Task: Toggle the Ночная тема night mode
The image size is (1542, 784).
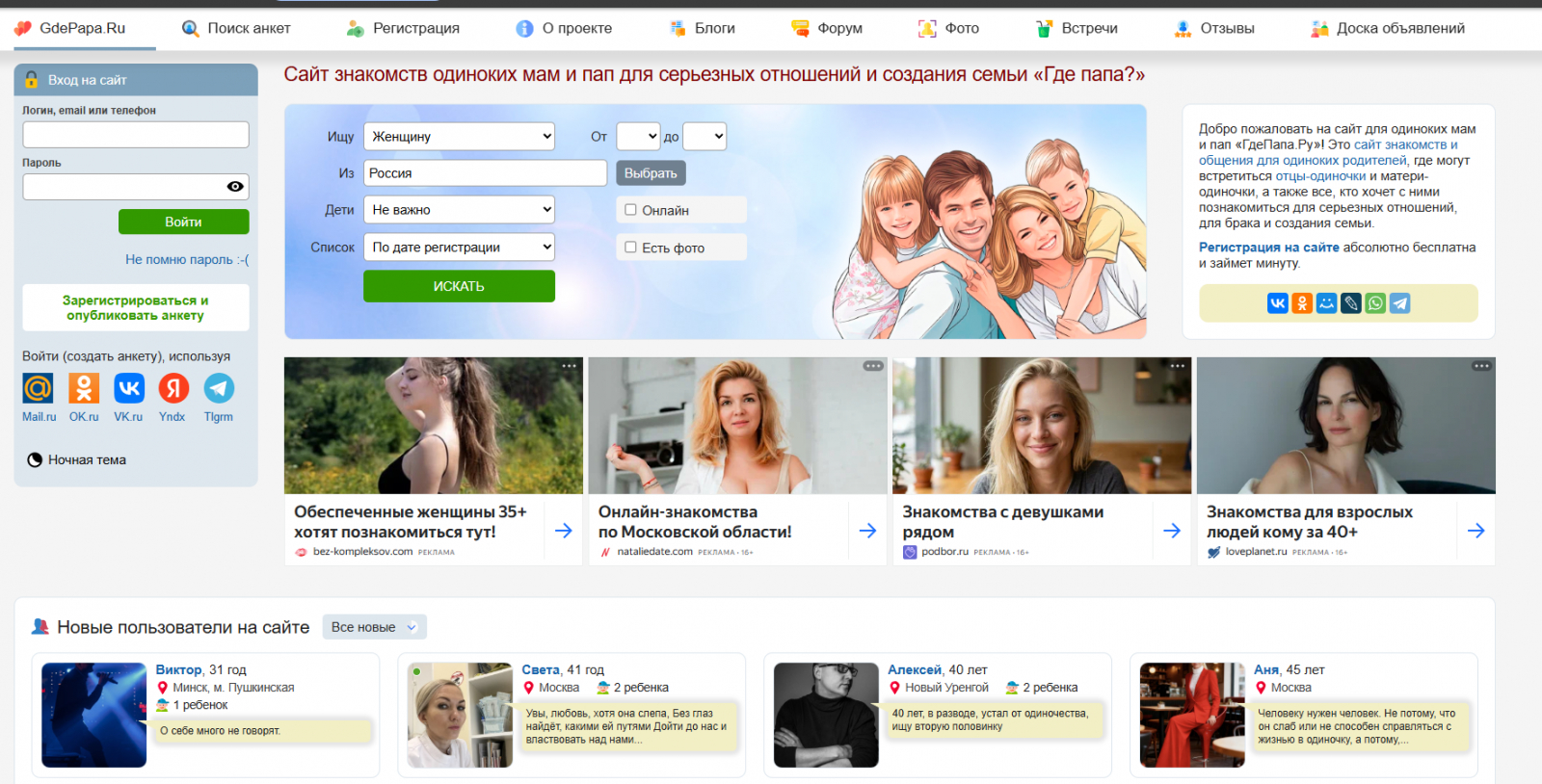Action: pyautogui.click(x=77, y=460)
